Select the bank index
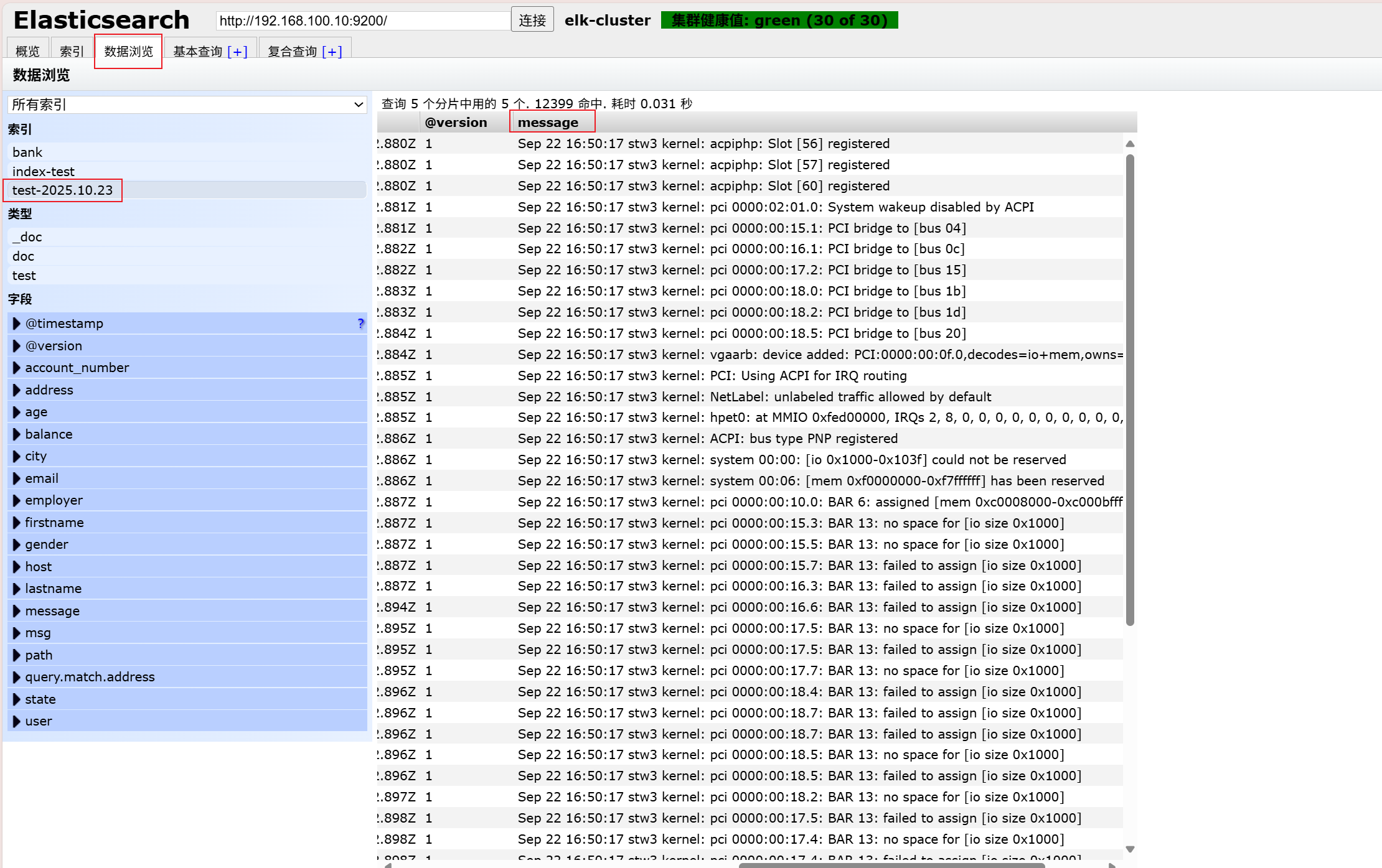 27,152
